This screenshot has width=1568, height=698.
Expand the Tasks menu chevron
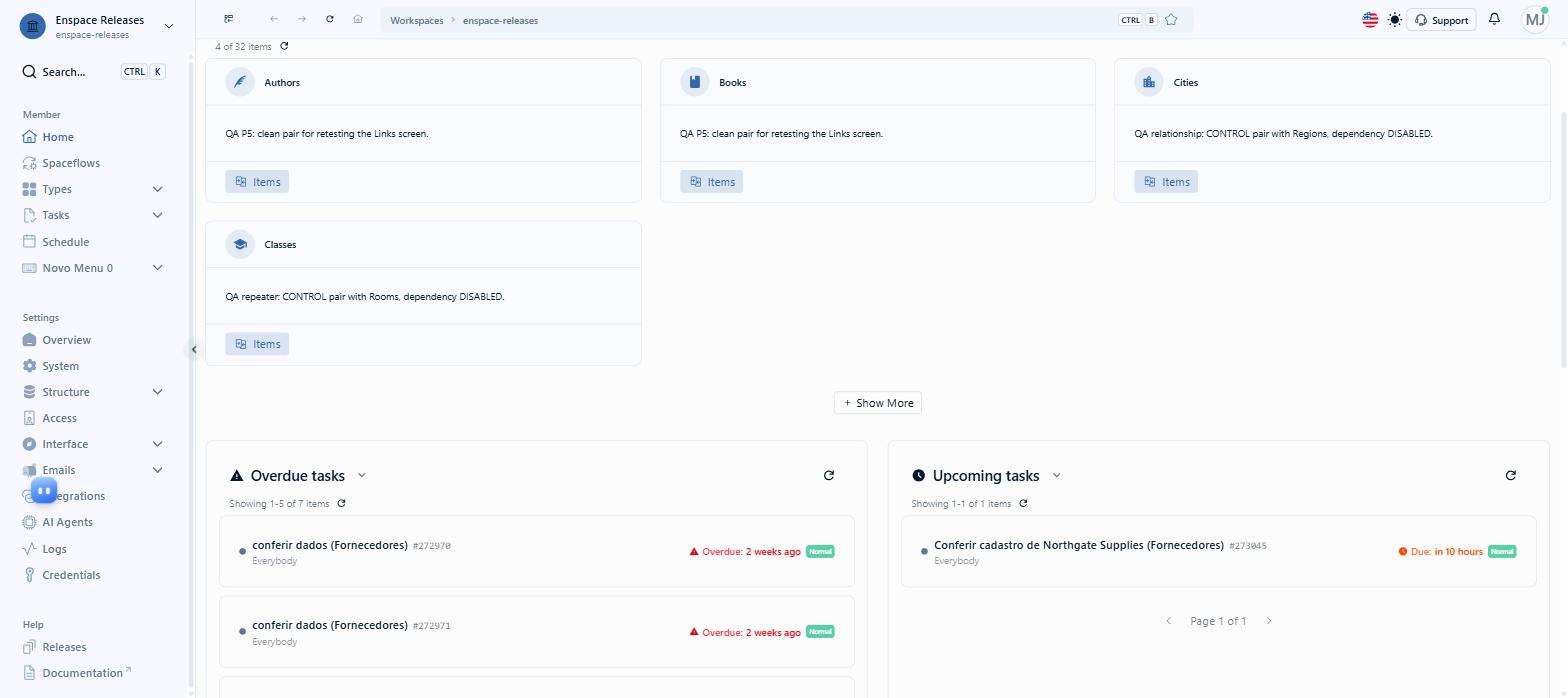coord(157,215)
